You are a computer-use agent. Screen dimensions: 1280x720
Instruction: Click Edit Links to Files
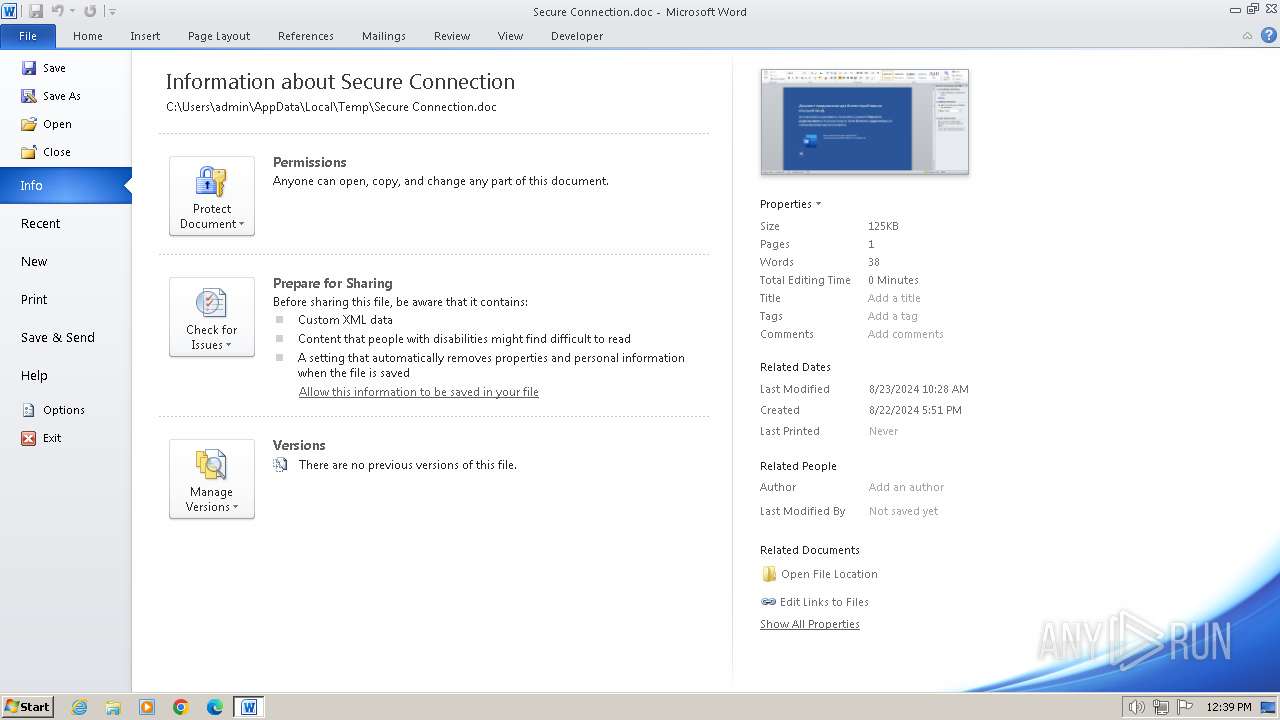pos(824,602)
